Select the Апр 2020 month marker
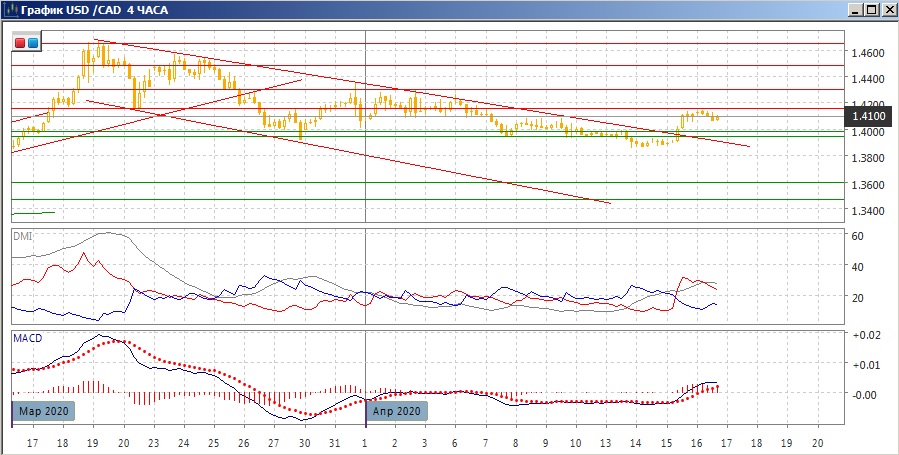Screen dimensions: 899x455 click(397, 411)
